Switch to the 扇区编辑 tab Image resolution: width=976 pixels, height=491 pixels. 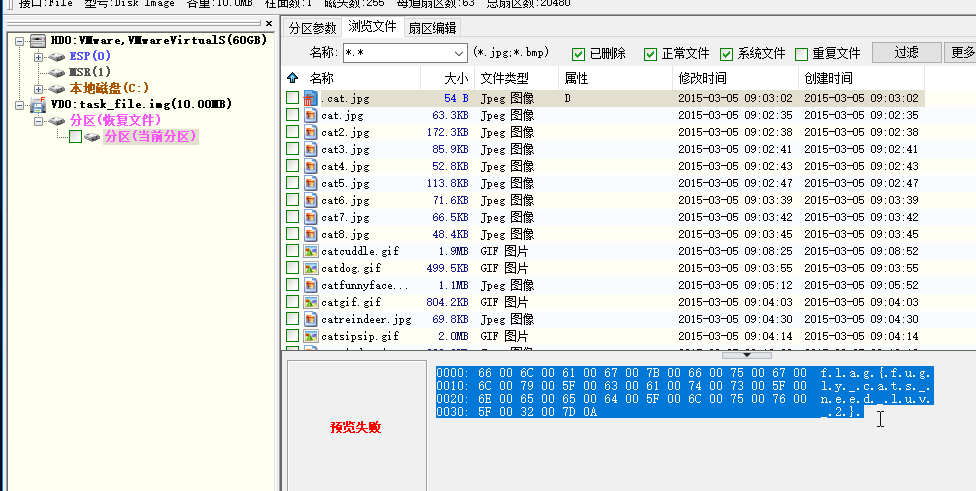pyautogui.click(x=432, y=27)
